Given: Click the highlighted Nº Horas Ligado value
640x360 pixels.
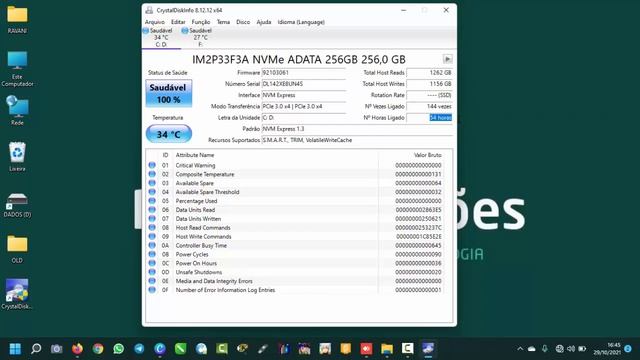Looking at the screenshot, I should click(429, 118).
